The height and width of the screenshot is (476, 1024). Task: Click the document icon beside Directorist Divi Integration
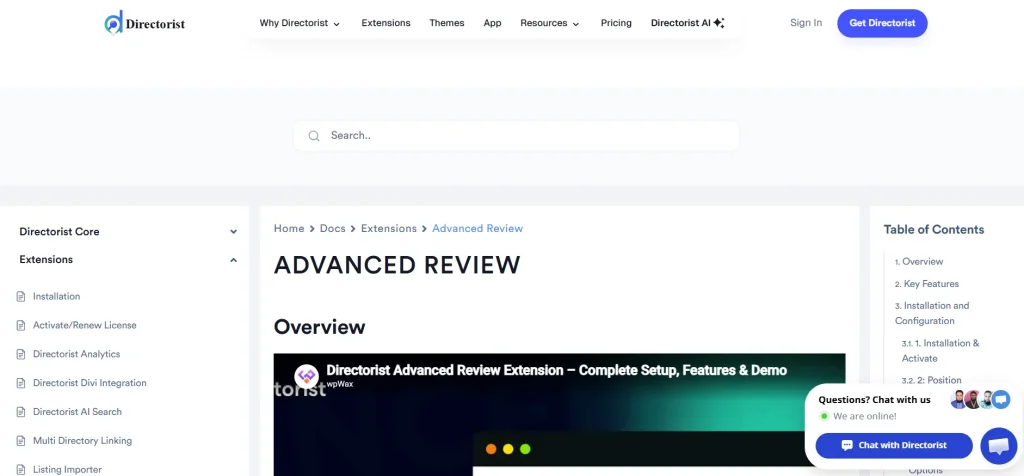21,383
